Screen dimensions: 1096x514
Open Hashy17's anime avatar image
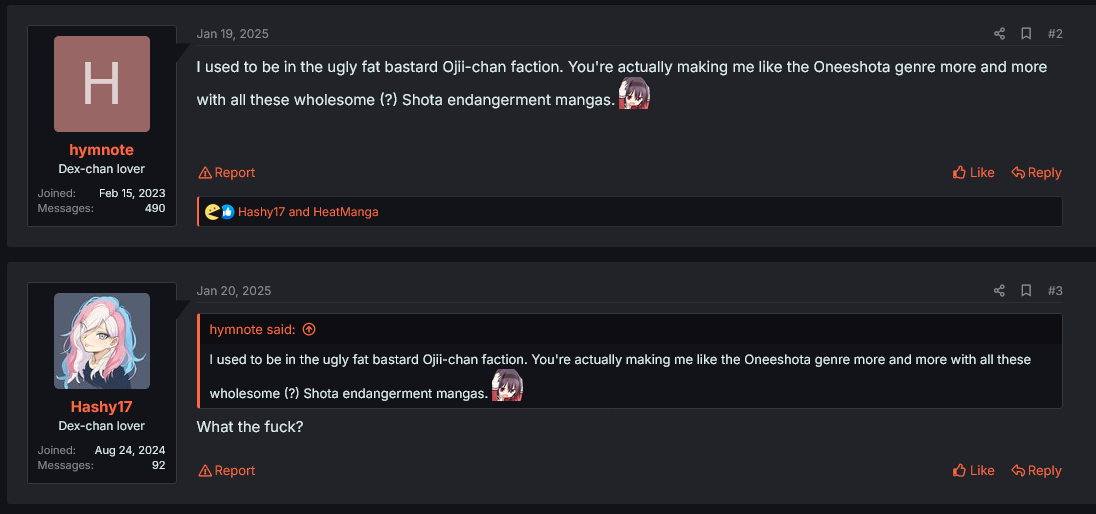(x=102, y=341)
